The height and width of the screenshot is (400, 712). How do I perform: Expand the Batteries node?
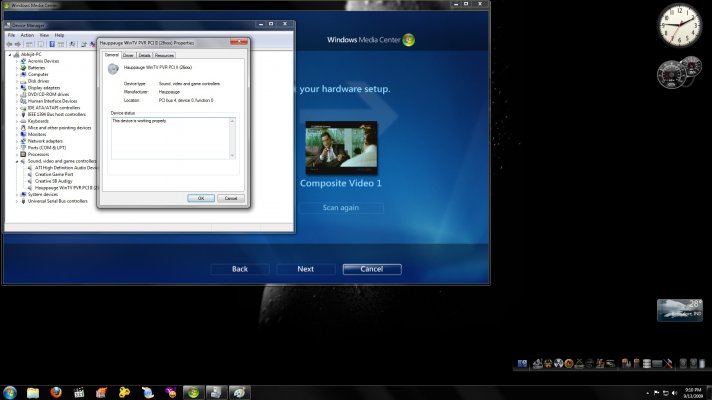click(17, 68)
